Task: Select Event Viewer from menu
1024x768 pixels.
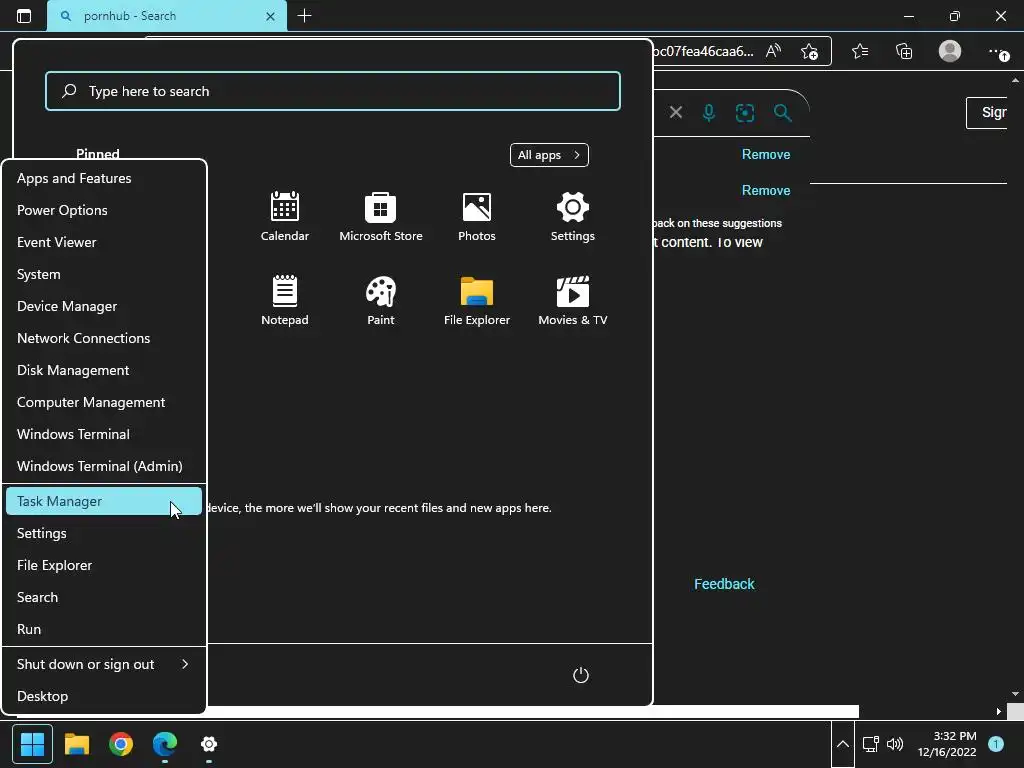Action: click(x=104, y=242)
